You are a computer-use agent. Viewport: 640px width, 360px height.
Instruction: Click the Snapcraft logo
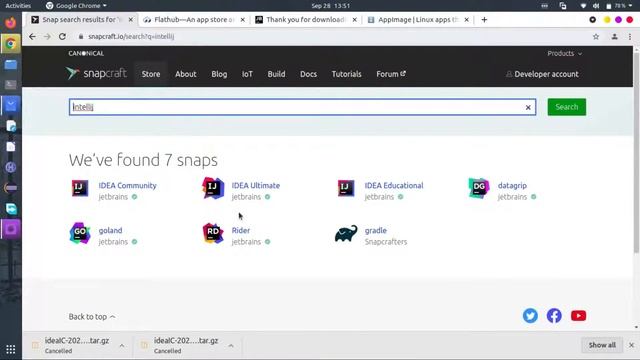point(96,73)
